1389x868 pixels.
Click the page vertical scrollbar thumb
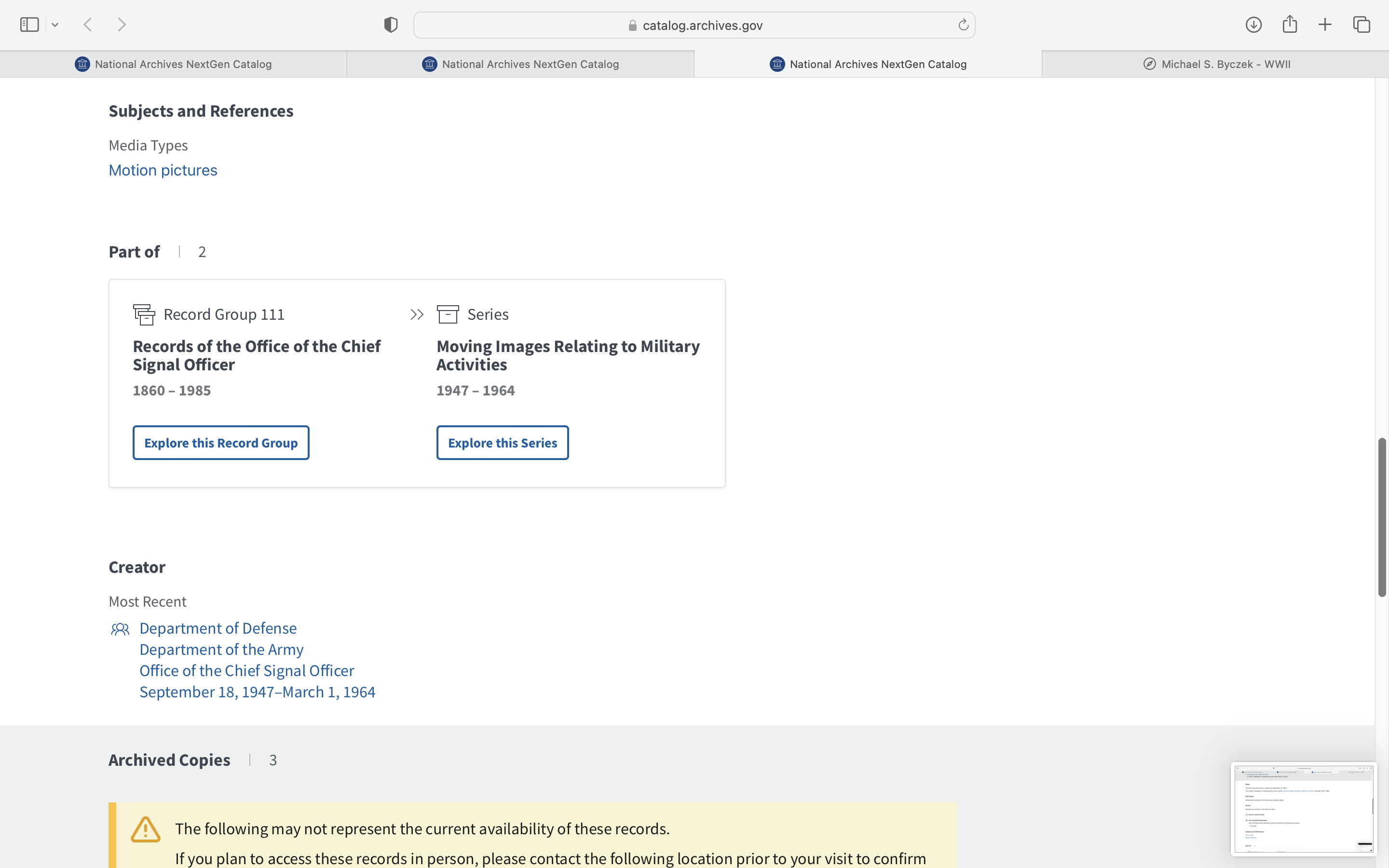(1382, 516)
